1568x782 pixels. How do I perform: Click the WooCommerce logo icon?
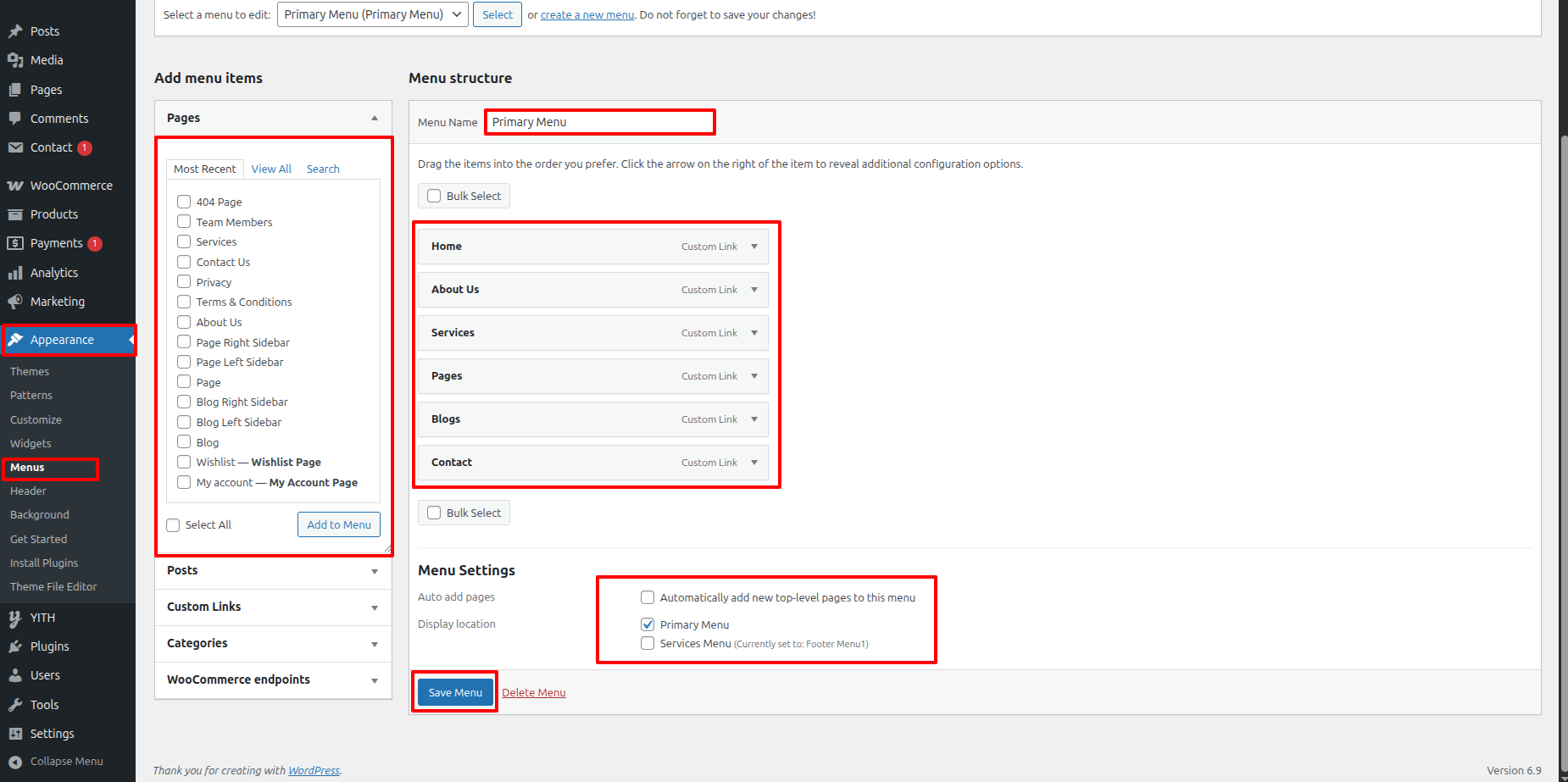click(x=15, y=186)
